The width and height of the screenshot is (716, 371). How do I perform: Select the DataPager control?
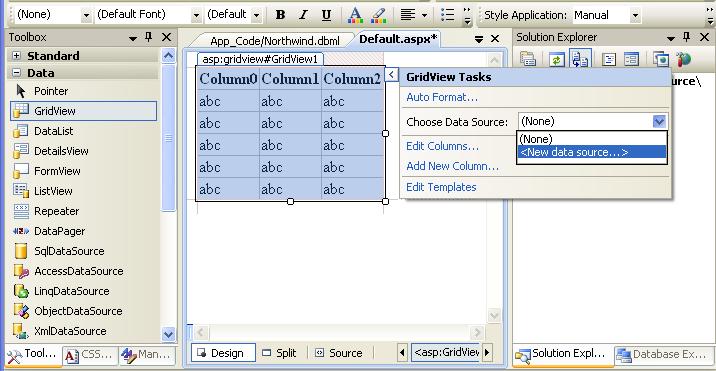coord(83,231)
